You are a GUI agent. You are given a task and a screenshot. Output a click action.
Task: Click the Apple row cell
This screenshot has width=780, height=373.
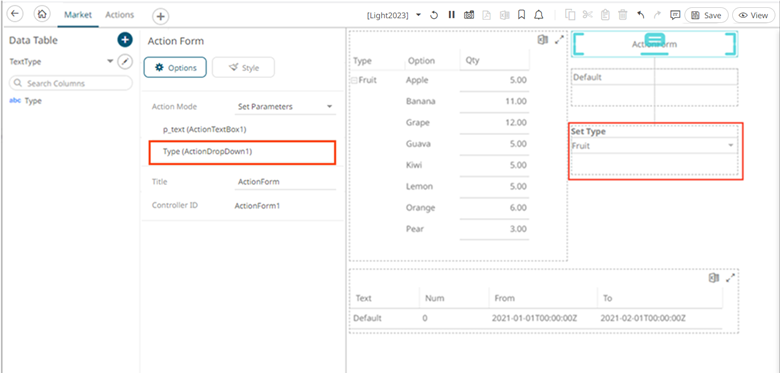417,80
